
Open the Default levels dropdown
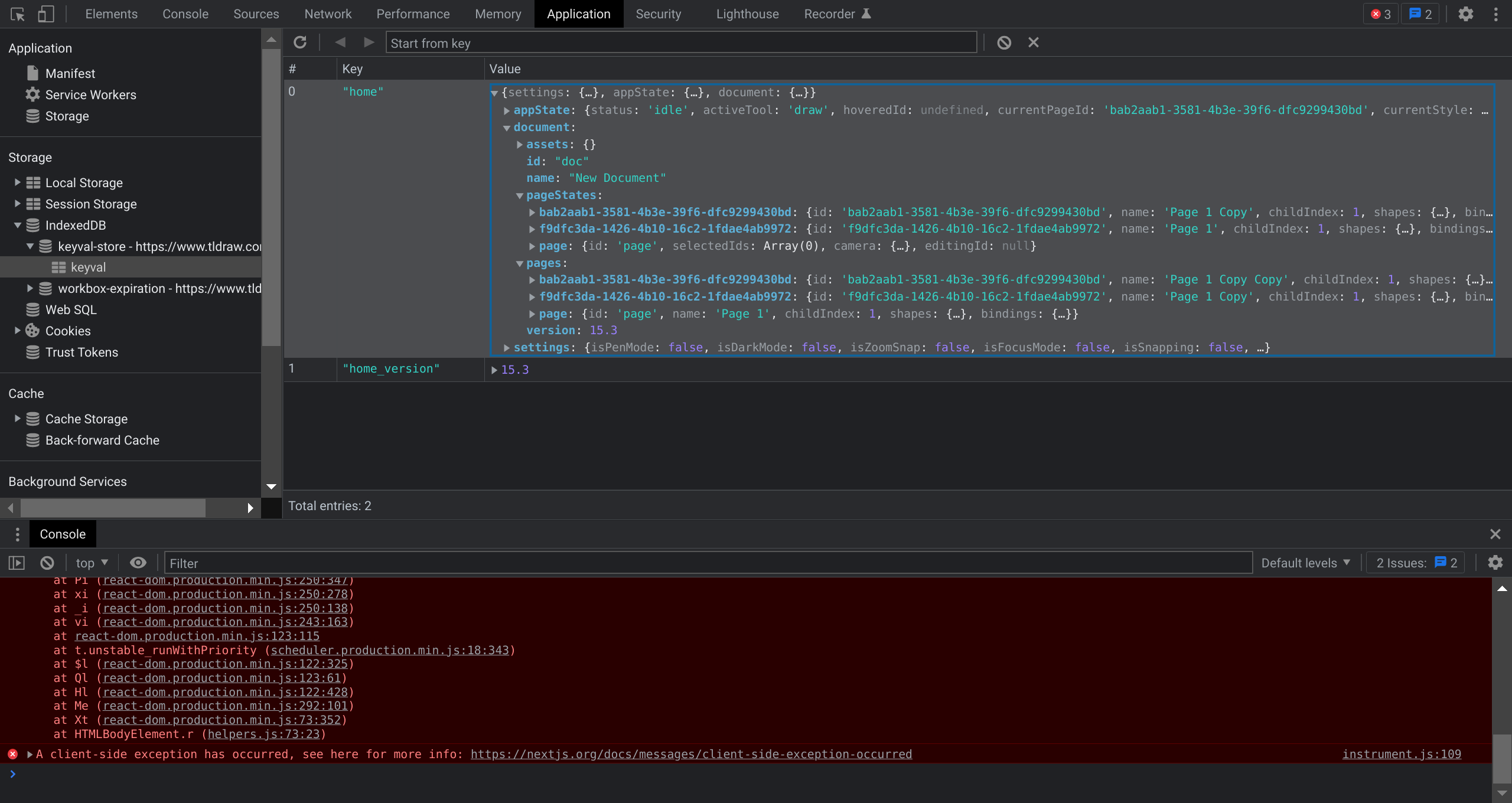point(1305,563)
